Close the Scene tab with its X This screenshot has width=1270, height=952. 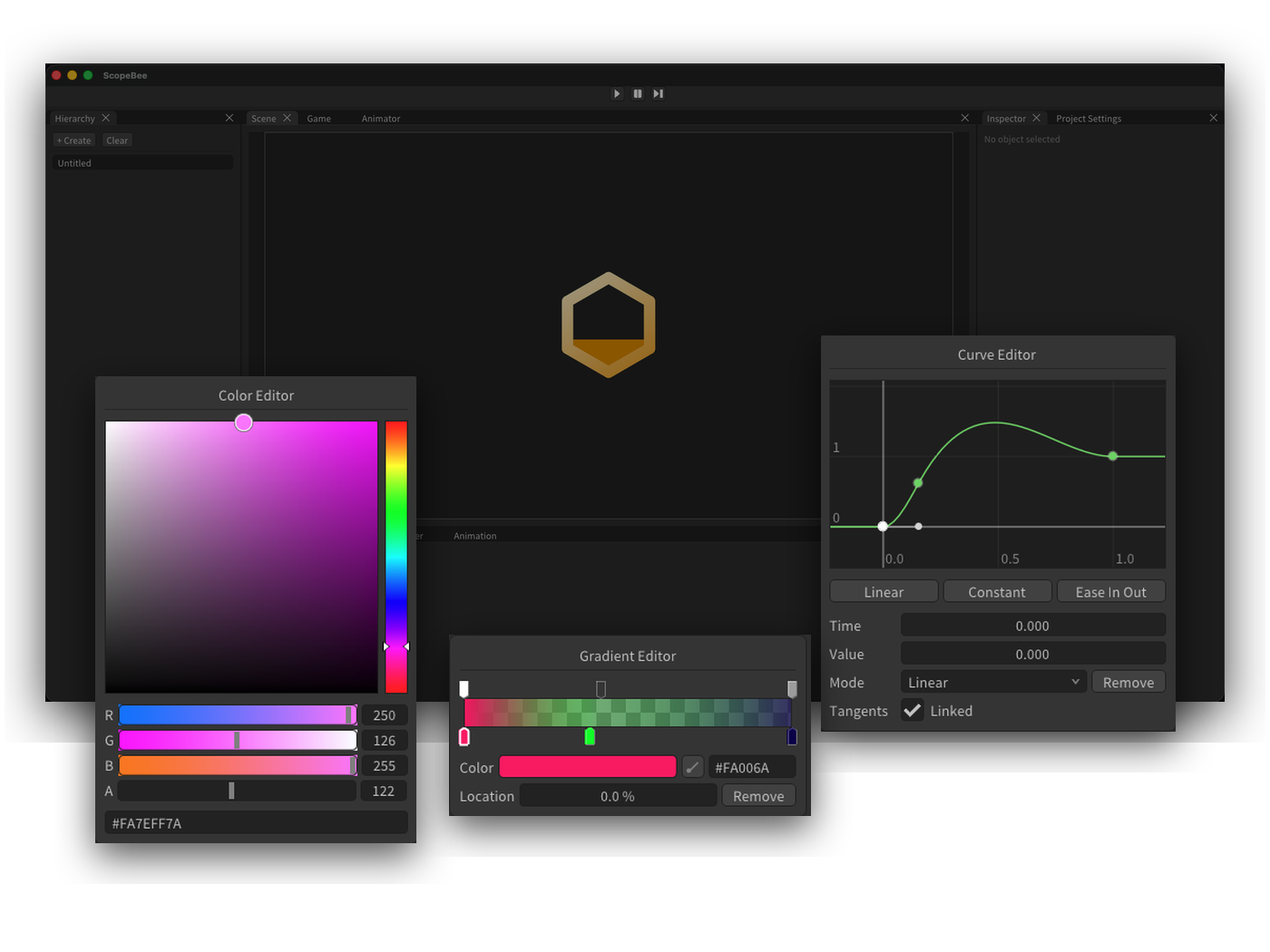pos(287,118)
